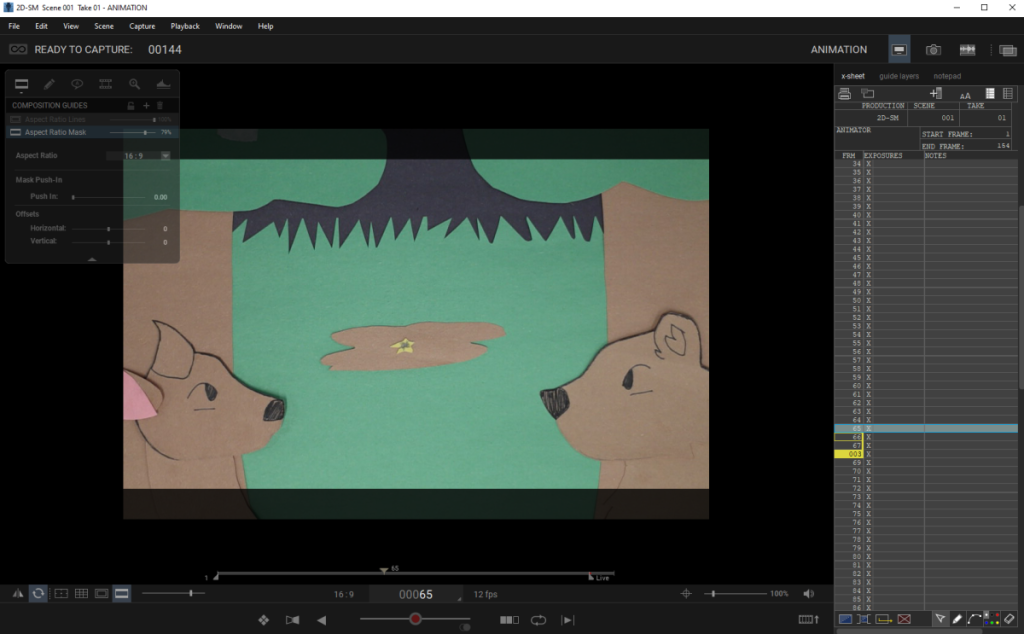Click the Production field 2D-SM
Viewport: 1024px width, 634px height.
coord(887,118)
